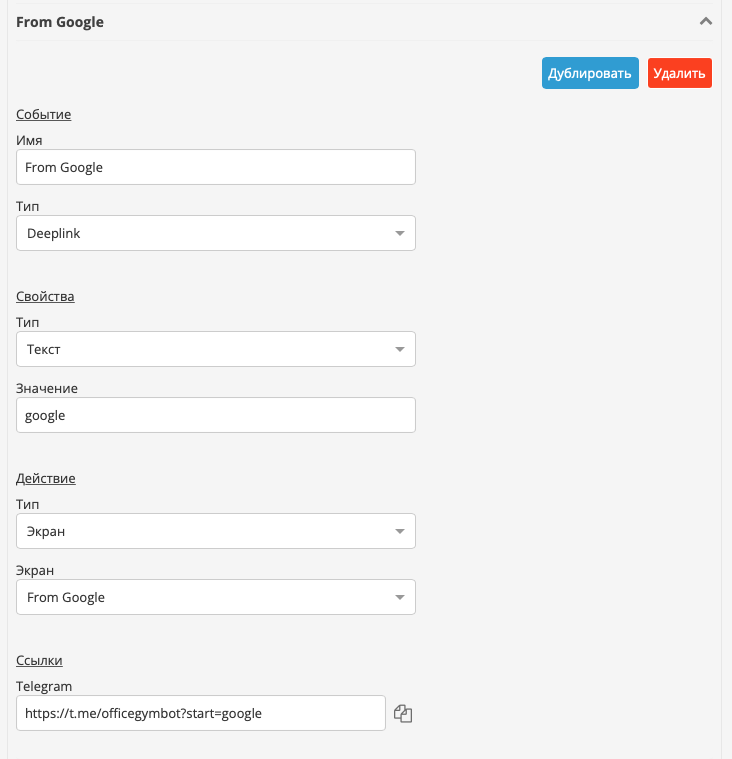Click the arrow of the Текст combo box
Screen dimensions: 732x759
click(400, 349)
